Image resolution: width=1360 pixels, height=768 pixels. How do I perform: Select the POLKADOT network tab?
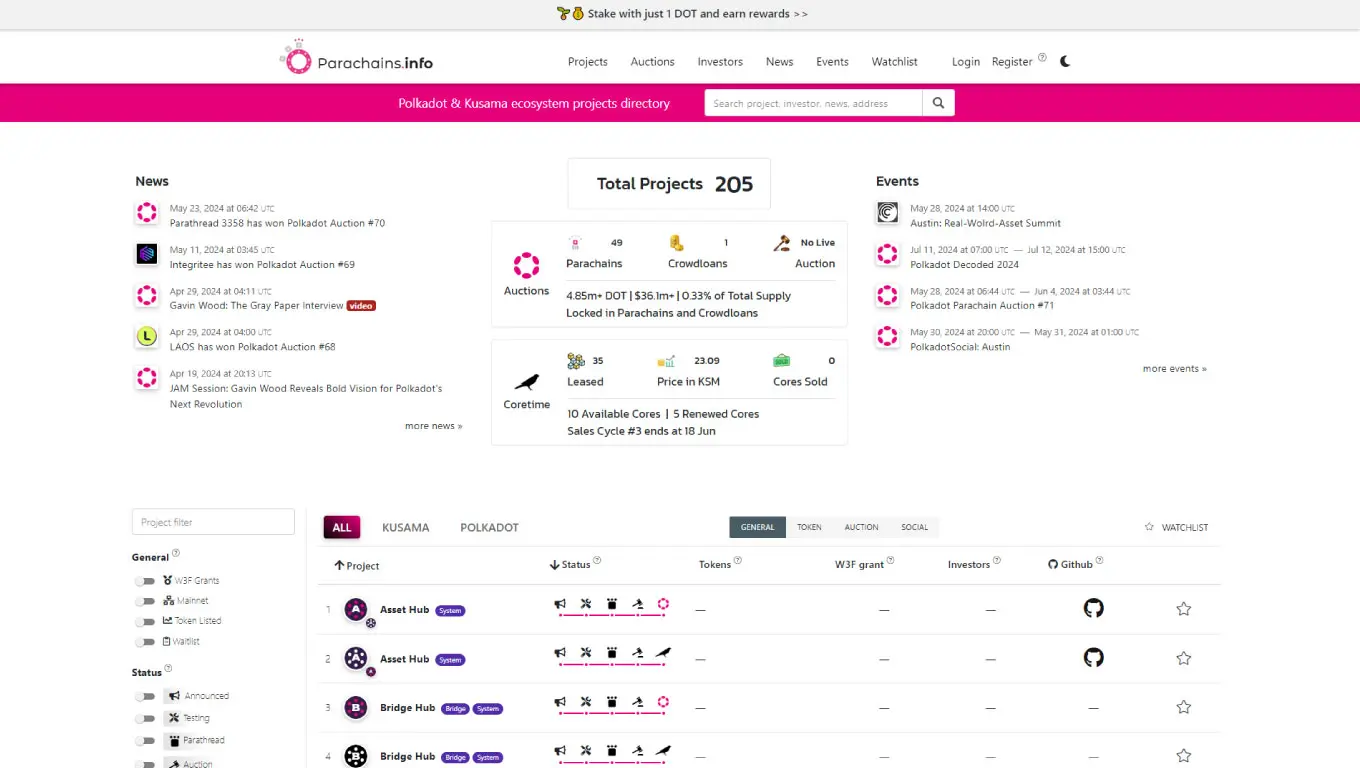489,527
